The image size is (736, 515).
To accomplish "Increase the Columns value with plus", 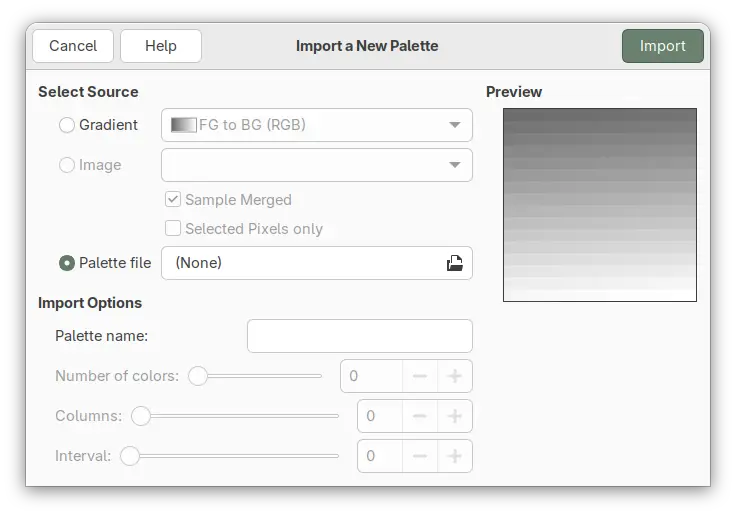I will [x=455, y=416].
